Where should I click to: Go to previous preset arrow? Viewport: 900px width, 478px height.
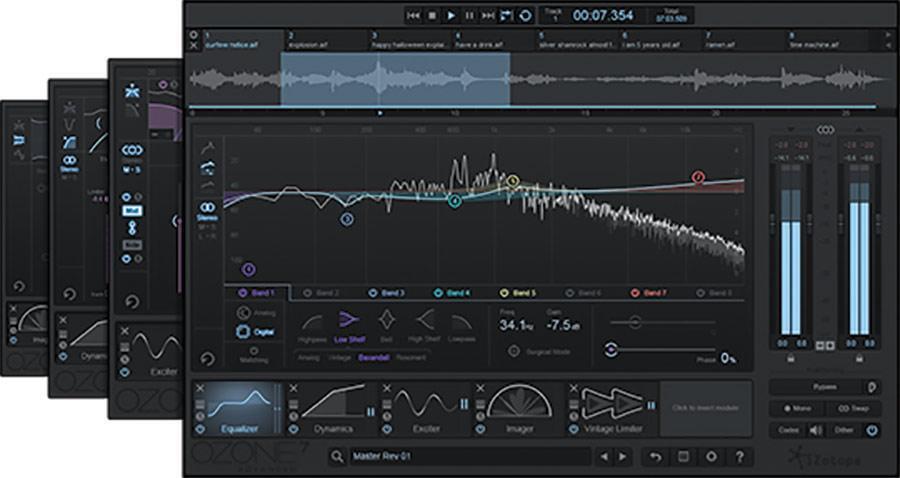[x=603, y=457]
